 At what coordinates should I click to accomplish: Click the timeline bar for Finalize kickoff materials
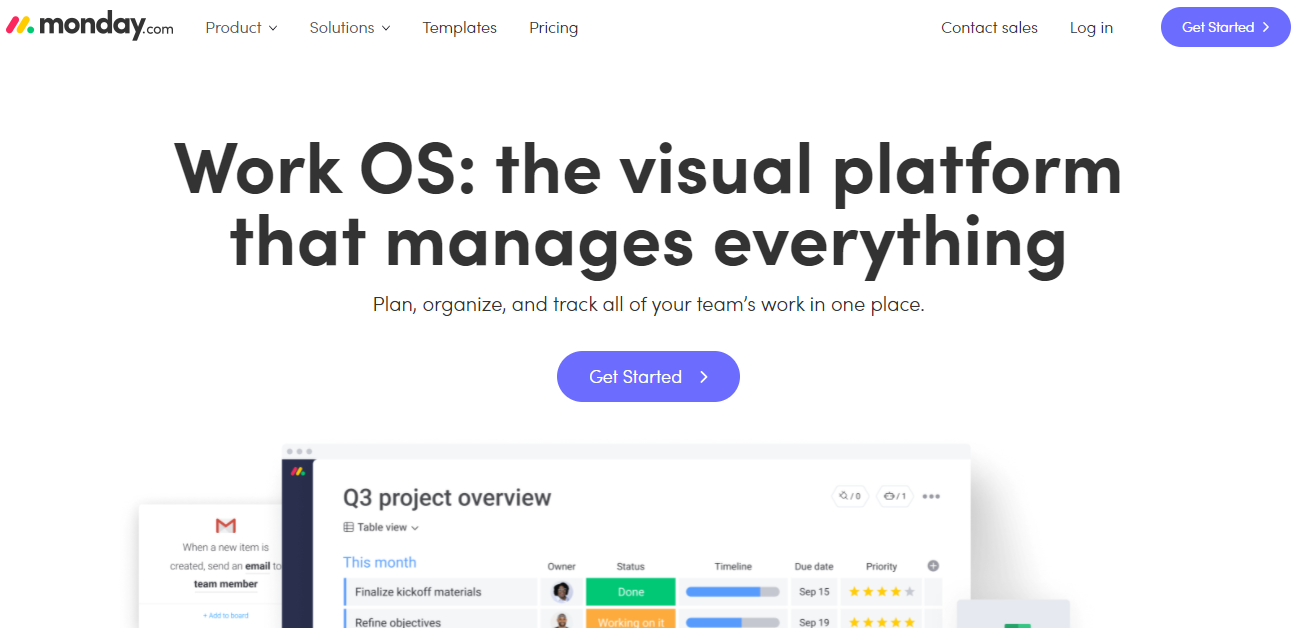(733, 592)
